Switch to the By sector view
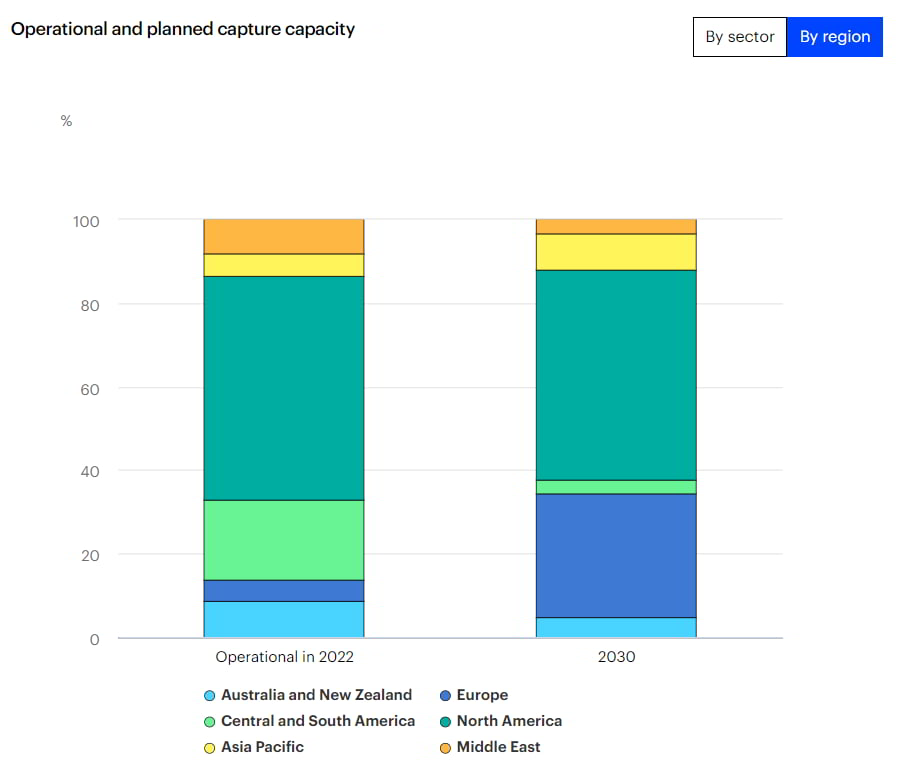 click(740, 37)
